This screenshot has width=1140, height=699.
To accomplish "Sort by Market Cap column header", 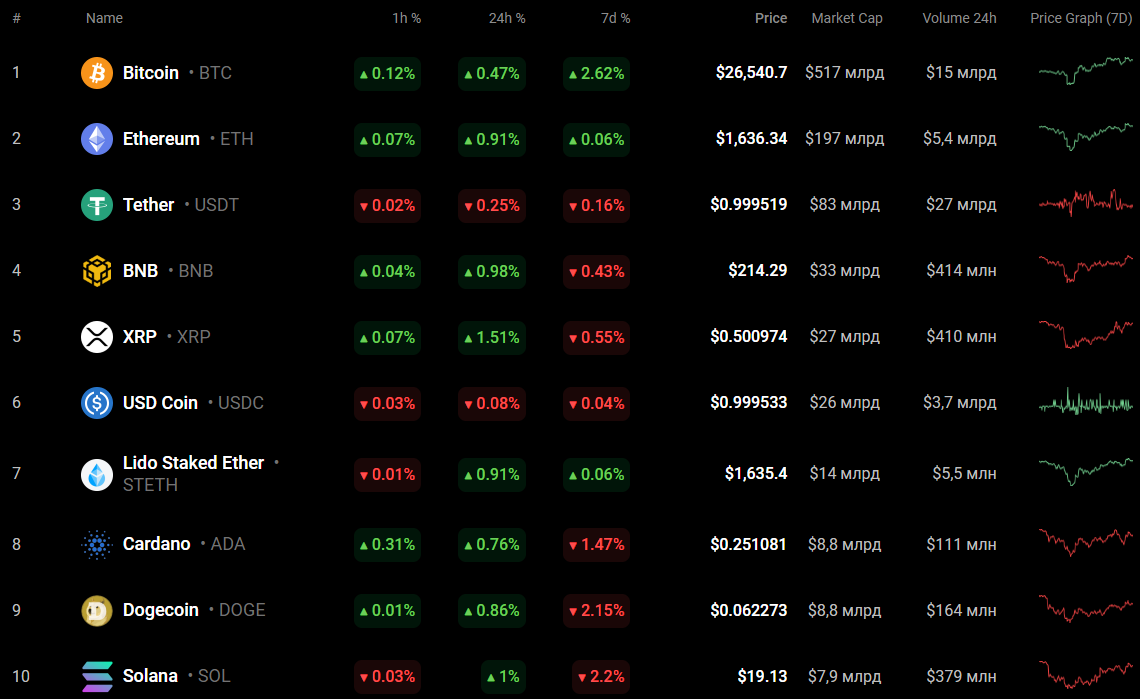I will [846, 18].
